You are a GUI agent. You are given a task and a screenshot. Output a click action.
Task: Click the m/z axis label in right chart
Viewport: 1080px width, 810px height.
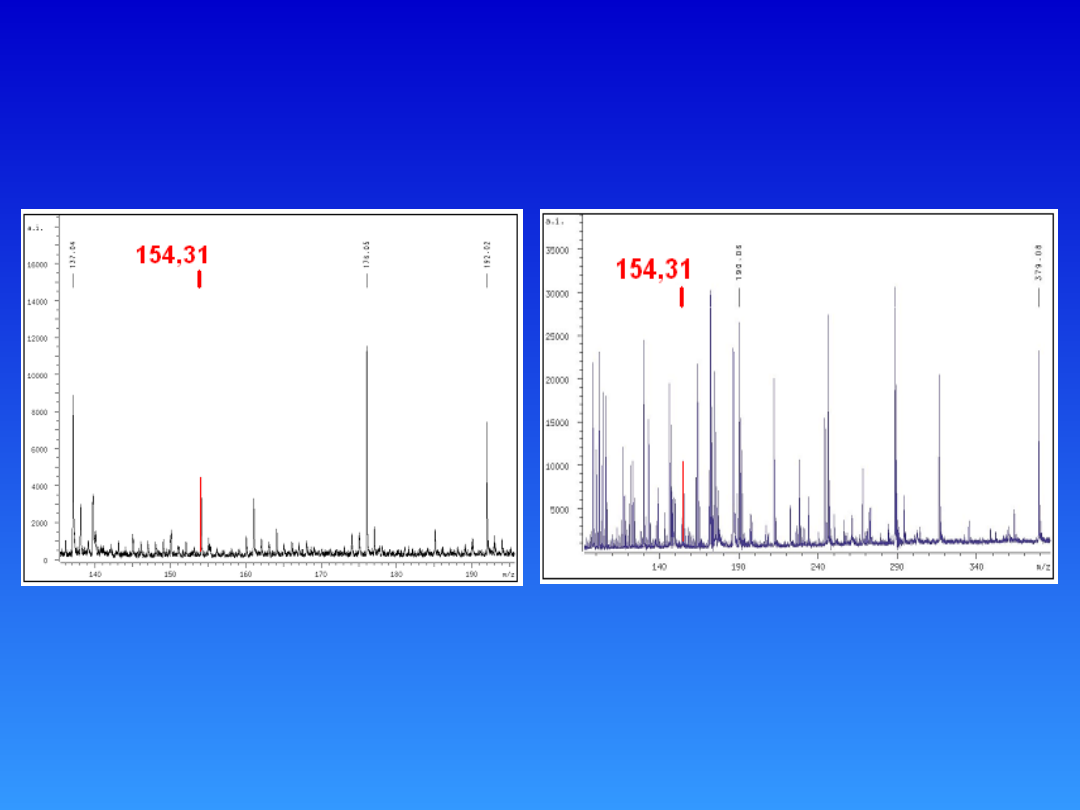(1043, 567)
